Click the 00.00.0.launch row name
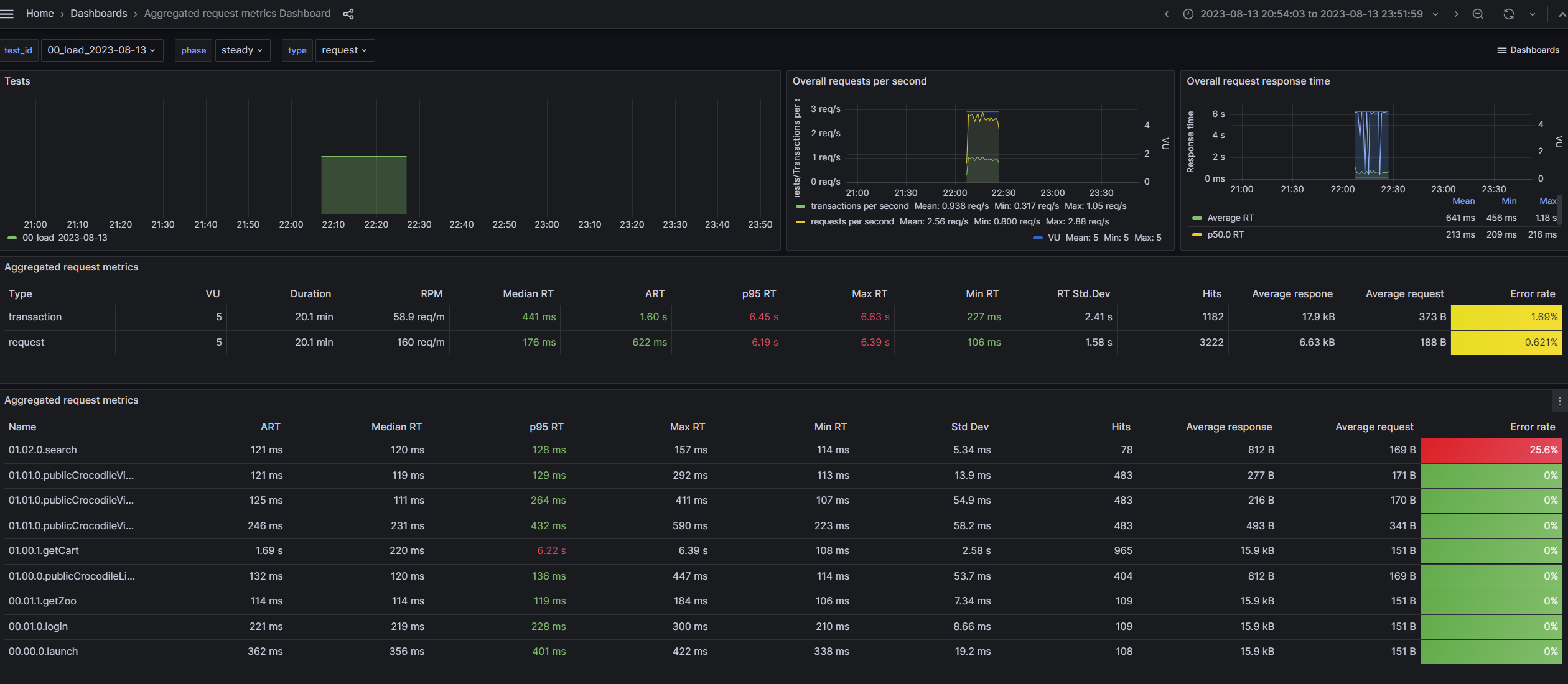 click(43, 651)
